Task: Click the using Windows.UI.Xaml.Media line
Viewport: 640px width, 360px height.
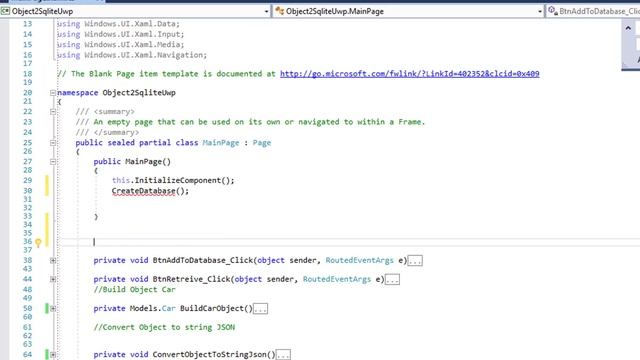Action: pos(120,45)
